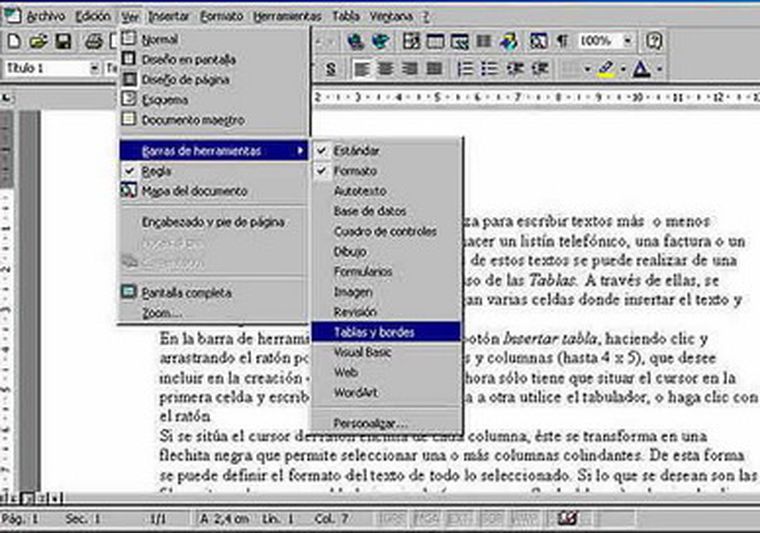Open the Zoom... dialog from Ver menu
This screenshot has height=533, width=760.
[214, 313]
